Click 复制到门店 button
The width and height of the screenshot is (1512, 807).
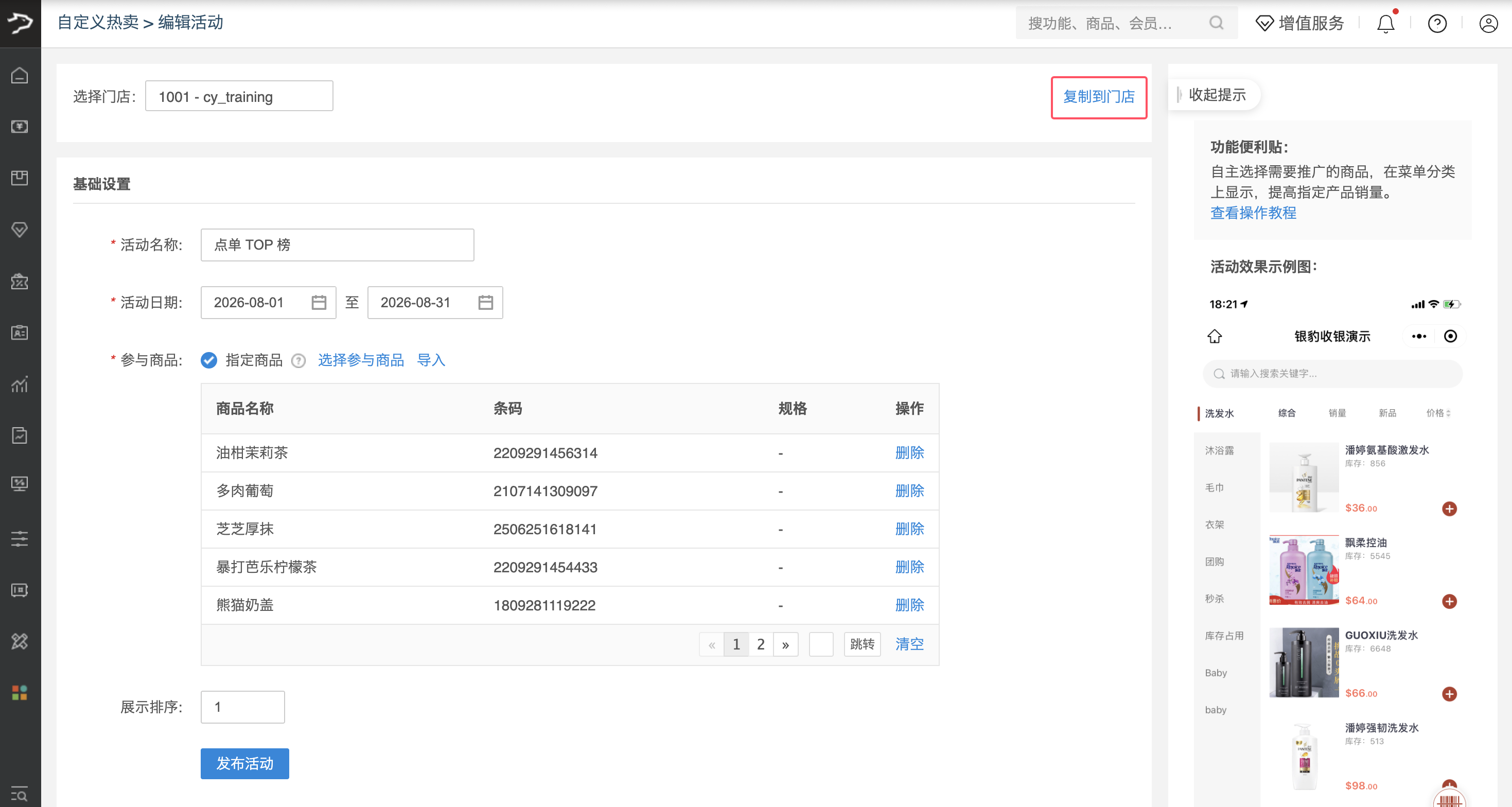tap(1099, 97)
